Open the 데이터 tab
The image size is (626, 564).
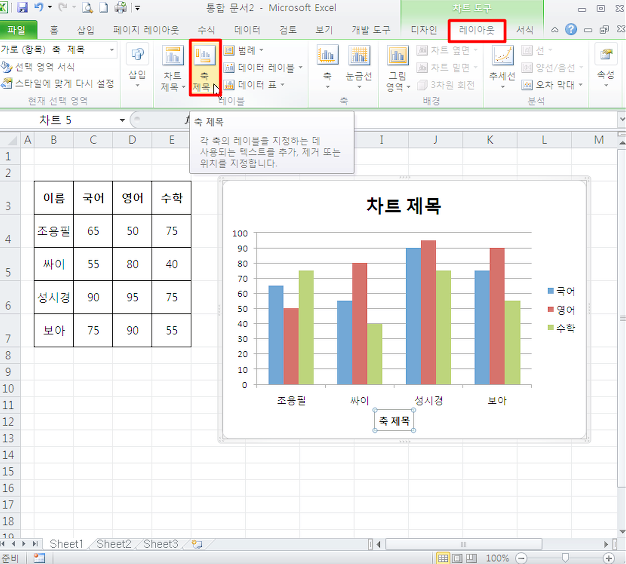point(247,30)
